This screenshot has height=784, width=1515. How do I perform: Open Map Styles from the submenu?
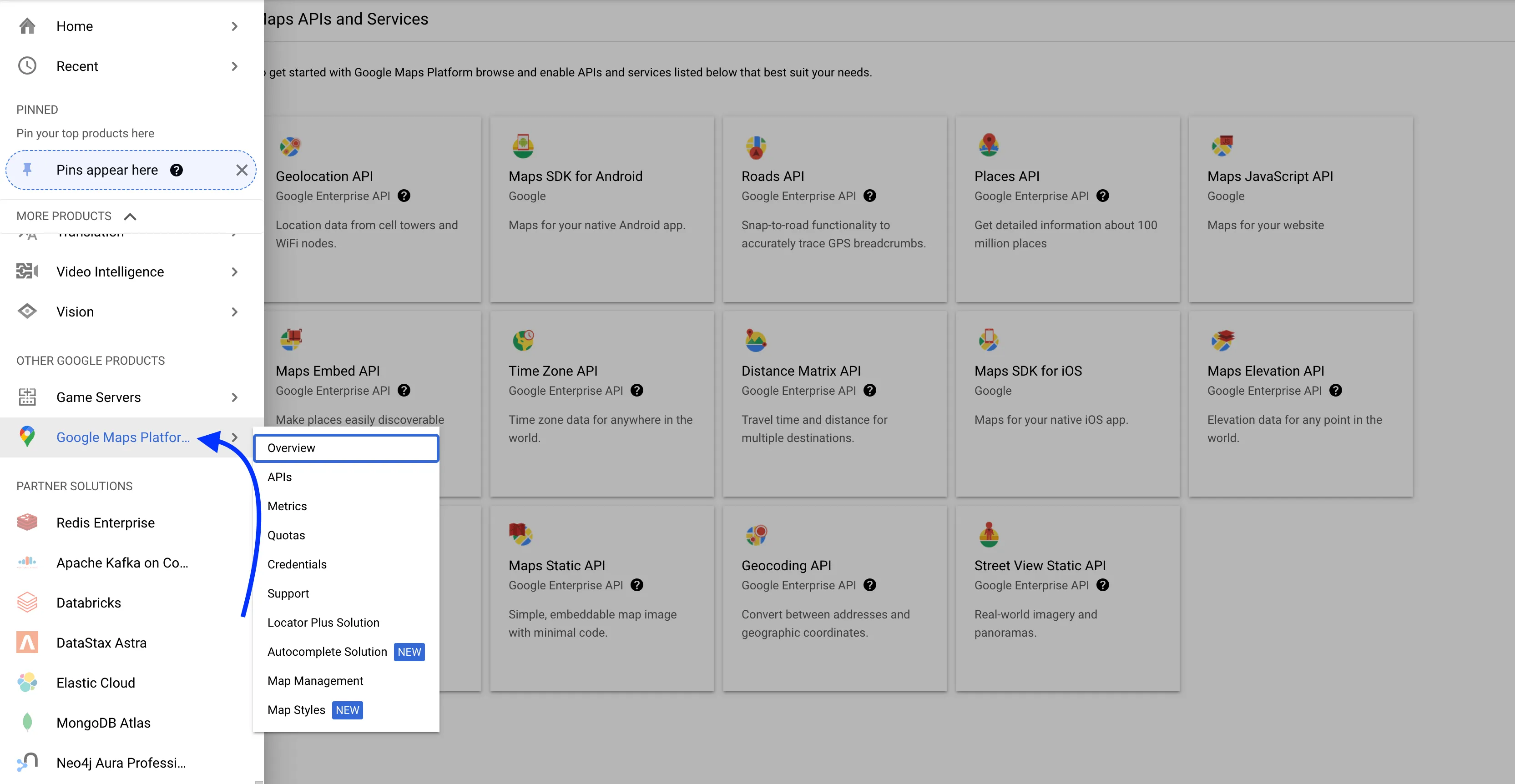[297, 709]
